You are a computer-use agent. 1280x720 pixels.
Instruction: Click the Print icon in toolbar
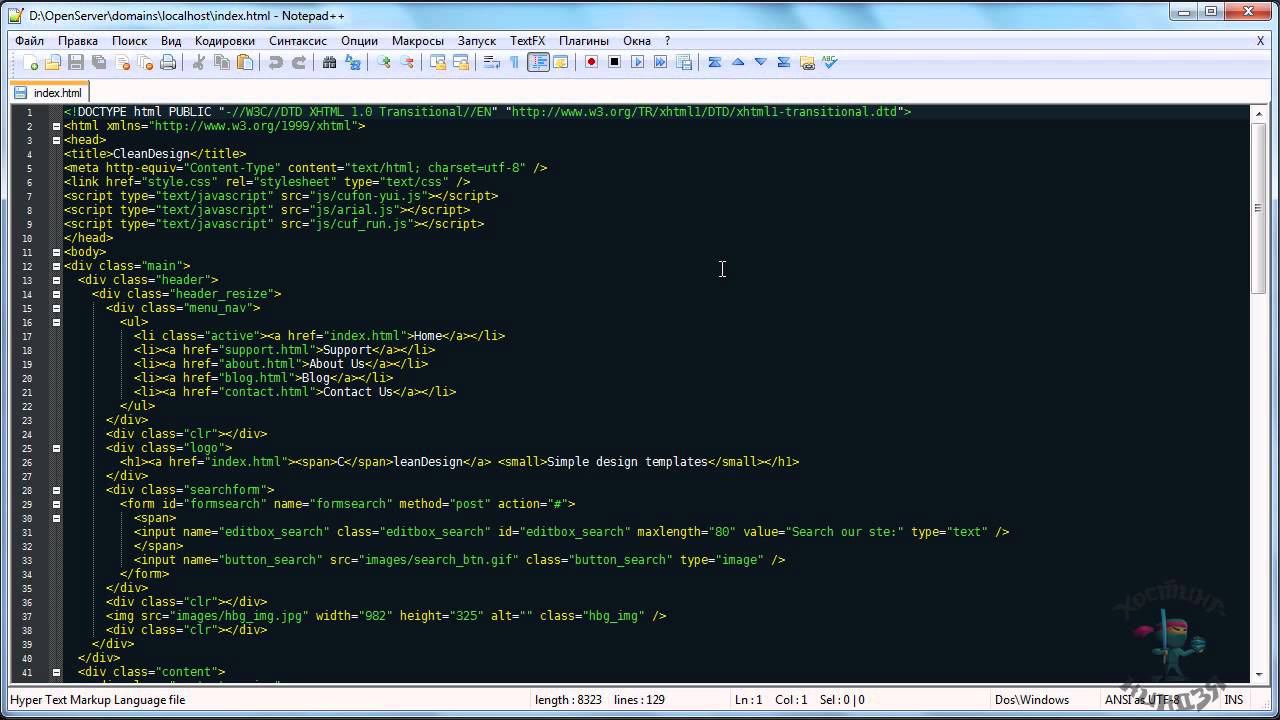pyautogui.click(x=168, y=63)
